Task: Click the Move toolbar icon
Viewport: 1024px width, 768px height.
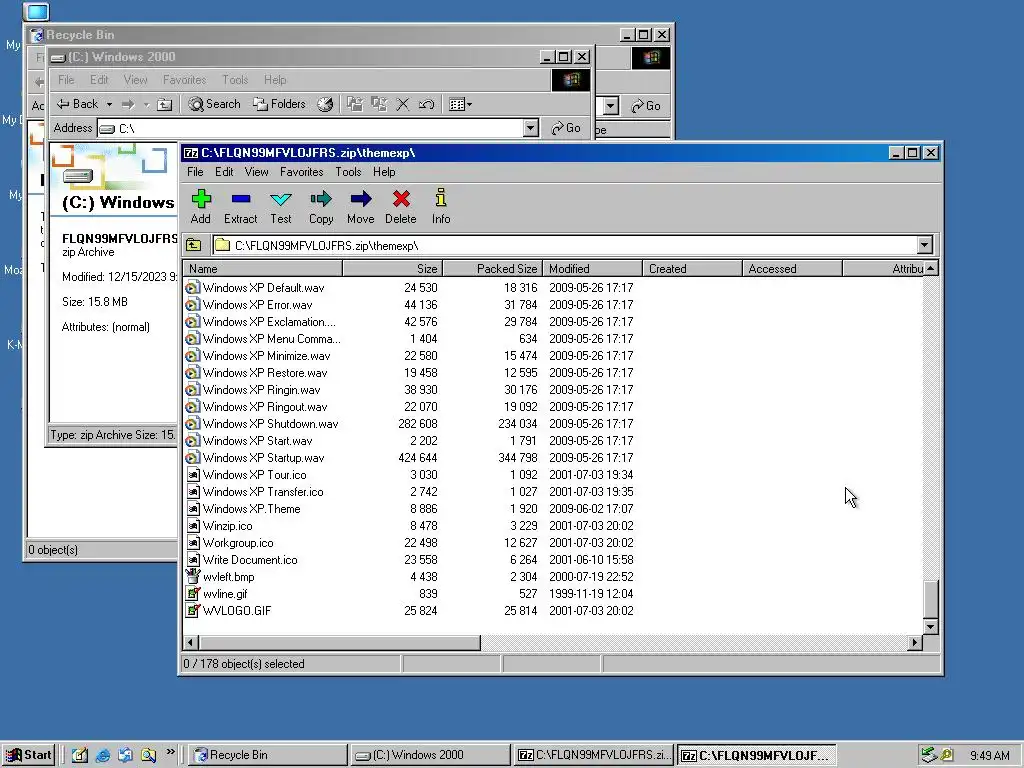Action: (360, 206)
